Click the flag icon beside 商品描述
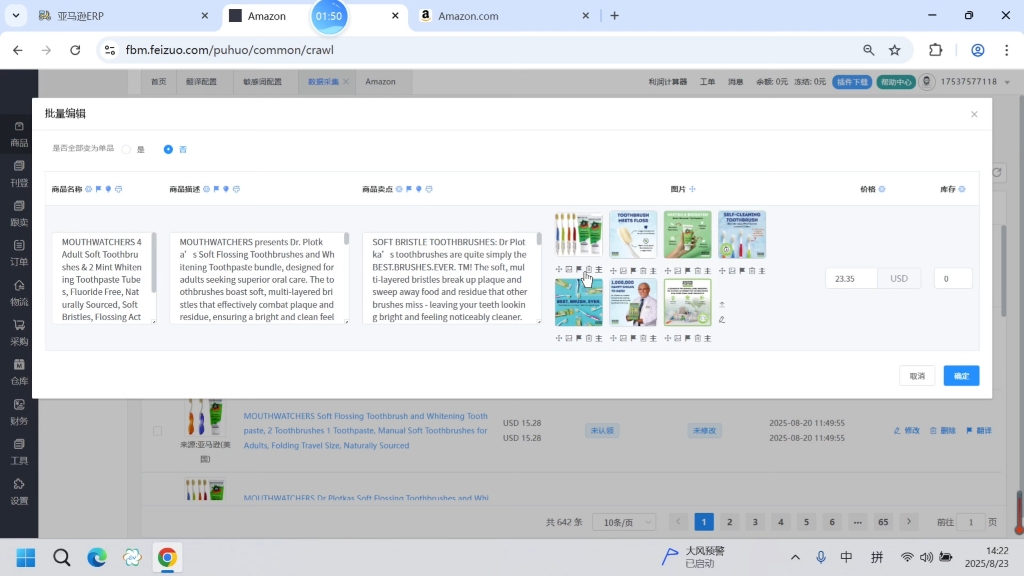The height and width of the screenshot is (576, 1024). (216, 189)
